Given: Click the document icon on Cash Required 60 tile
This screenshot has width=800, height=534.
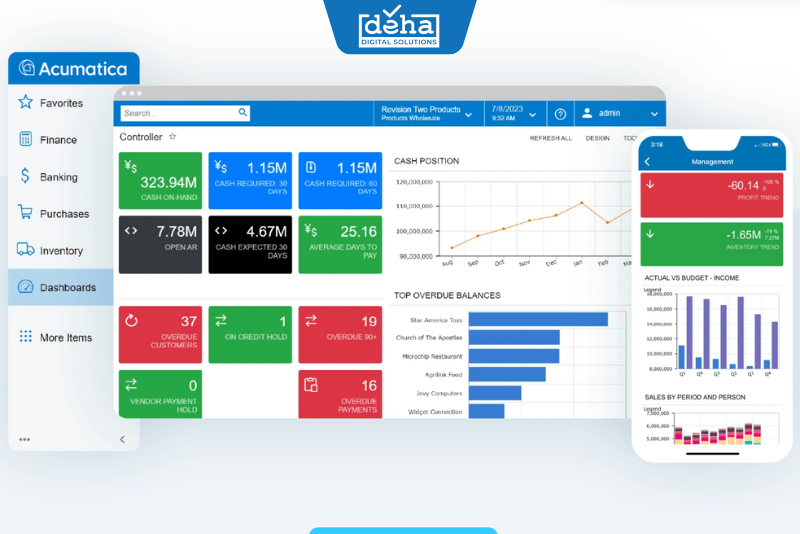Looking at the screenshot, I should pyautogui.click(x=311, y=167).
